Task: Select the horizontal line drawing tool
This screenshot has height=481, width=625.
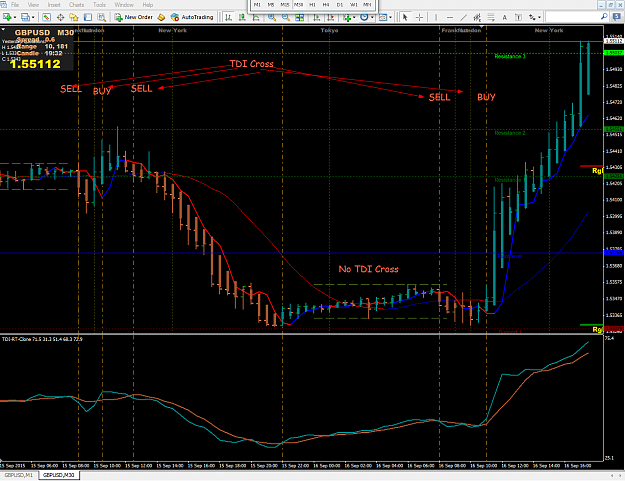Action: (x=450, y=17)
